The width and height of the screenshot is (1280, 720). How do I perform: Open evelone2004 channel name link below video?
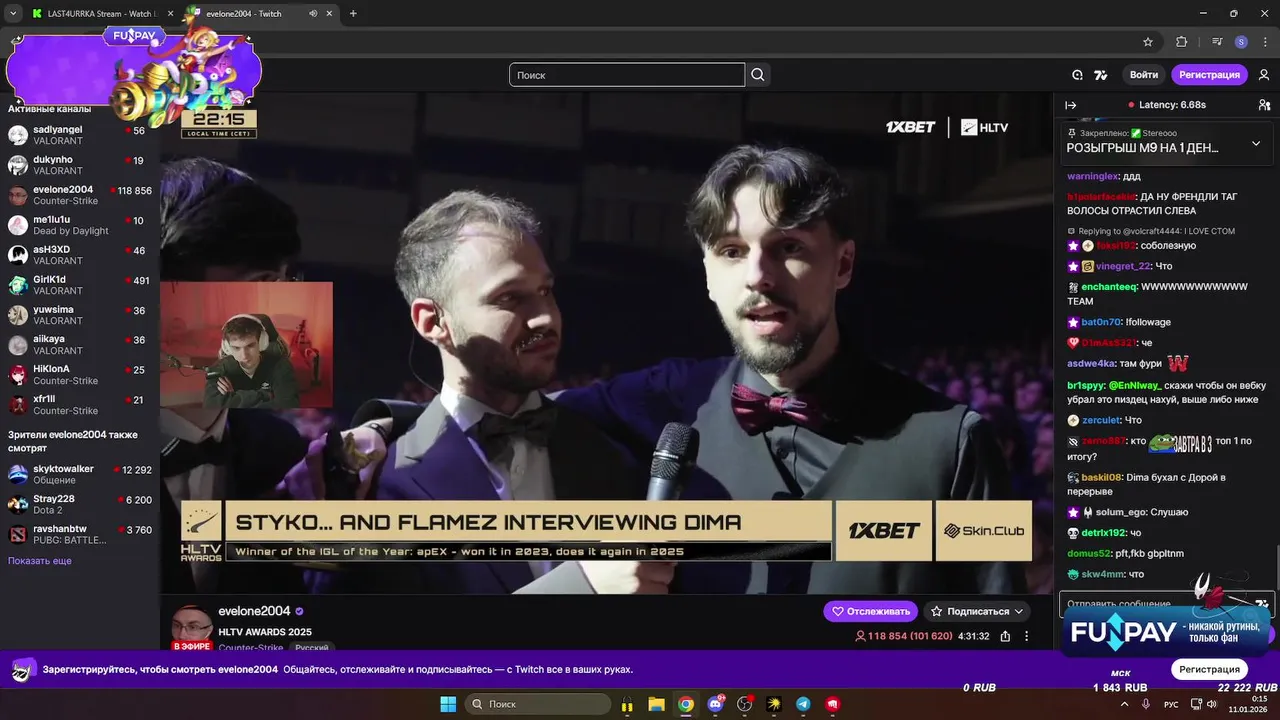pos(254,611)
